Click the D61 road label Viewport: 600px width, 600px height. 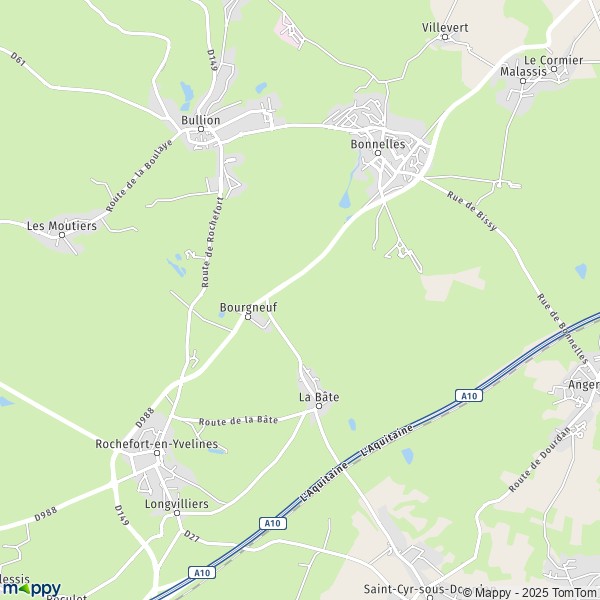click(18, 59)
